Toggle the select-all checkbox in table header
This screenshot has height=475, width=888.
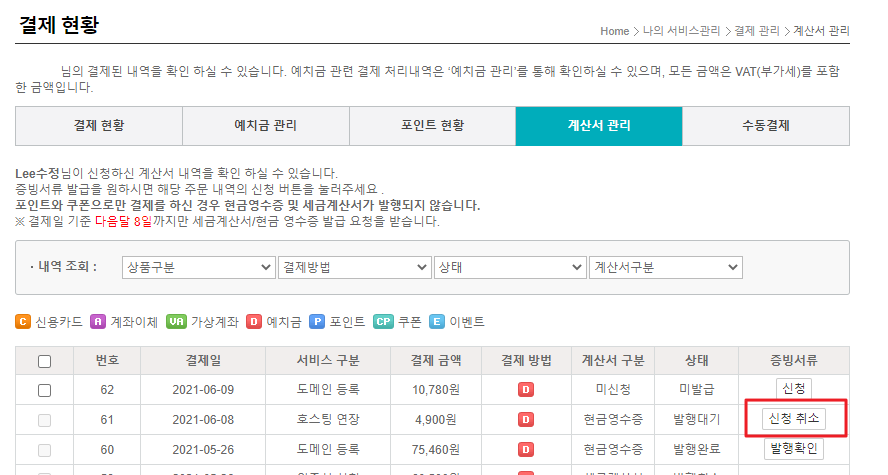[44, 362]
